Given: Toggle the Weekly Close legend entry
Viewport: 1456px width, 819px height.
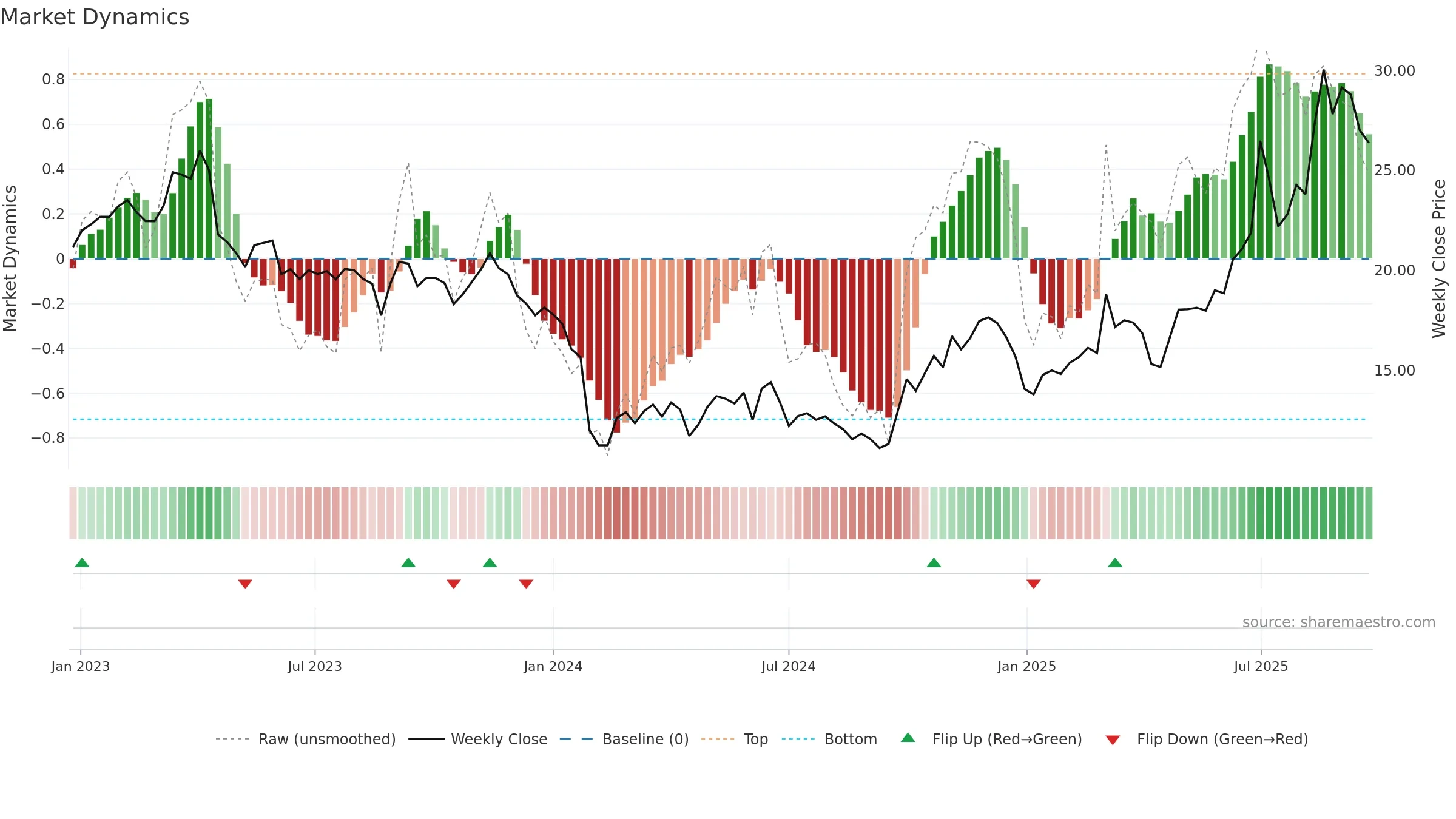Looking at the screenshot, I should tap(477, 739).
